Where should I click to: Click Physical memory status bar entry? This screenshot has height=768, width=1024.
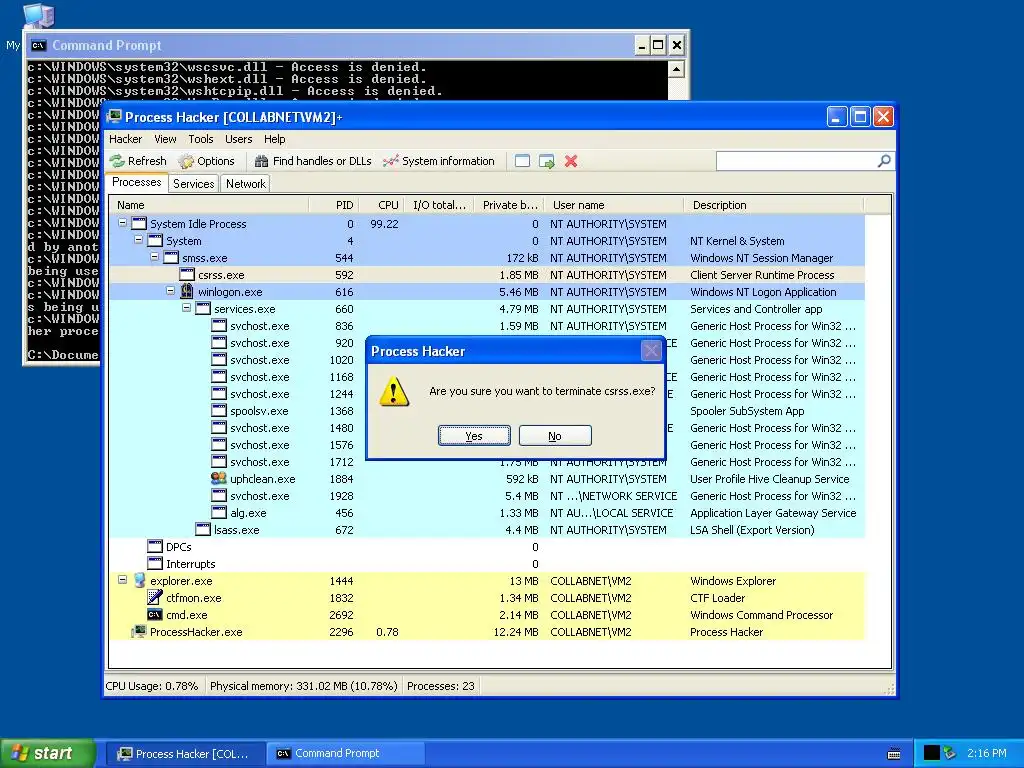[304, 686]
